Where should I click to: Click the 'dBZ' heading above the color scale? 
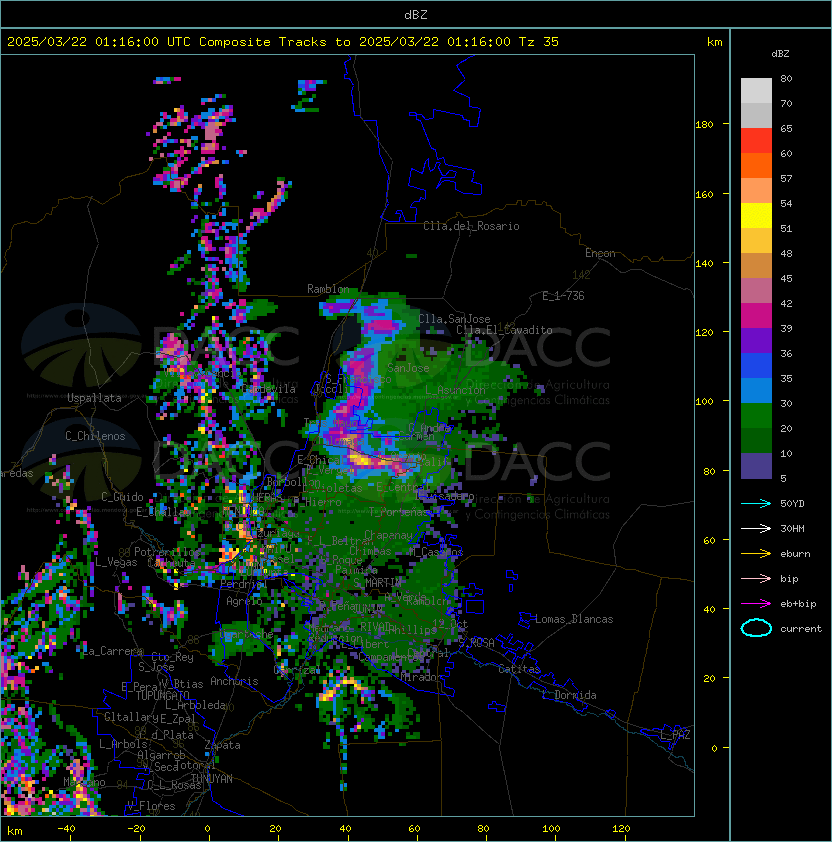(780, 54)
